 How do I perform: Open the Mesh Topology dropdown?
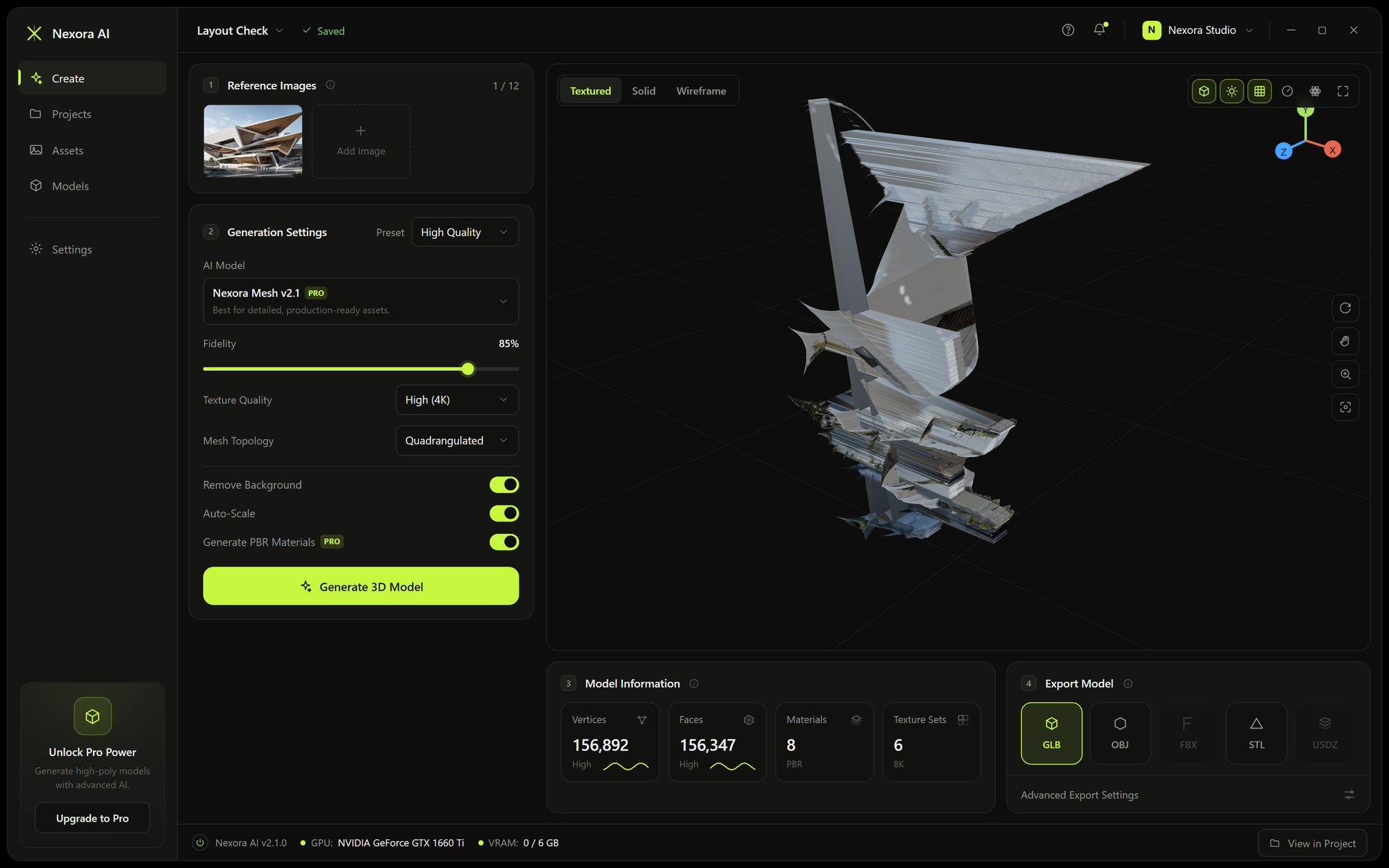pos(457,440)
